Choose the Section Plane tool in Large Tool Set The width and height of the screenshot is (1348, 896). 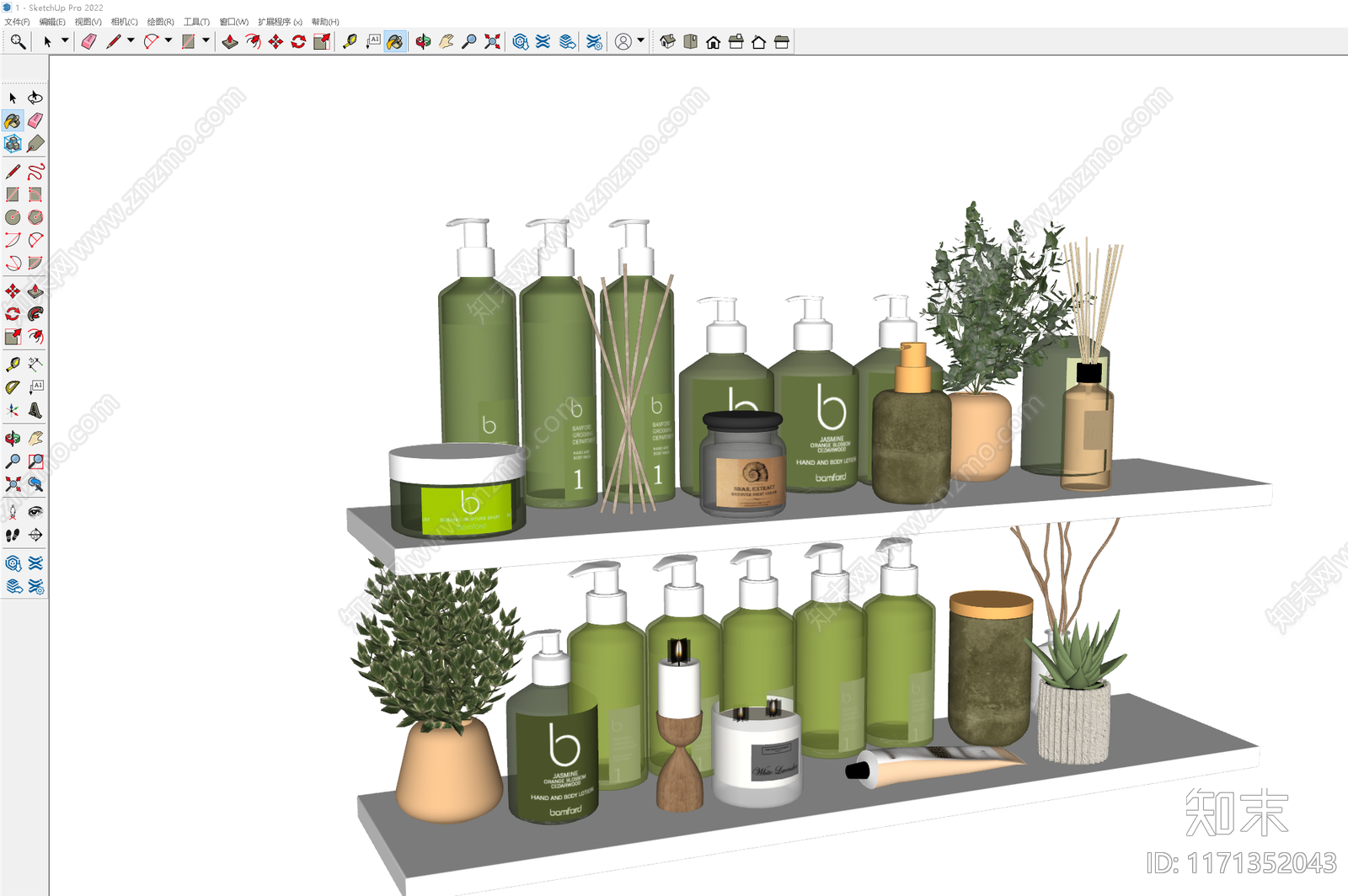[x=35, y=535]
